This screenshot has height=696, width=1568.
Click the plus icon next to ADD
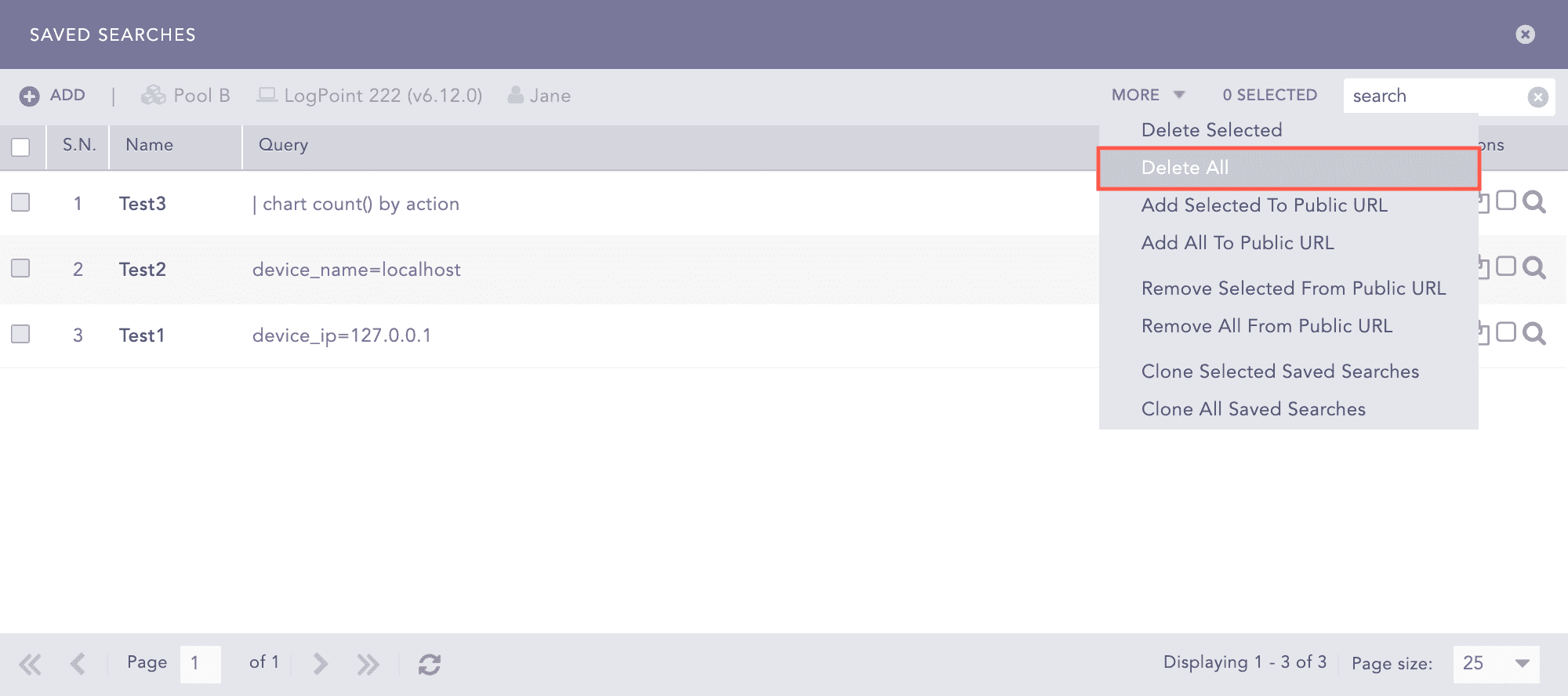pyautogui.click(x=29, y=96)
